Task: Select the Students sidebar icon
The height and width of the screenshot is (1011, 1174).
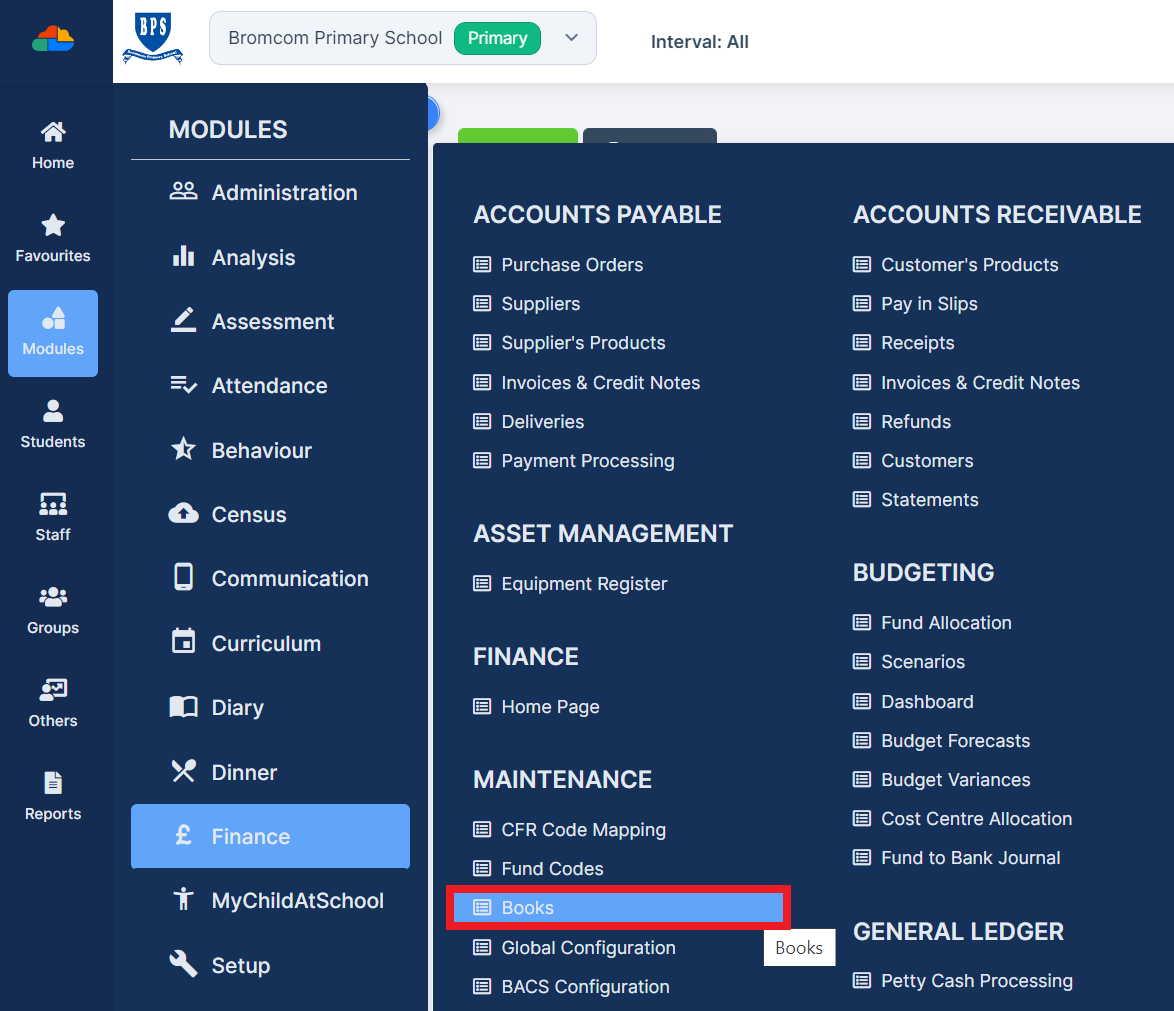Action: (x=52, y=411)
